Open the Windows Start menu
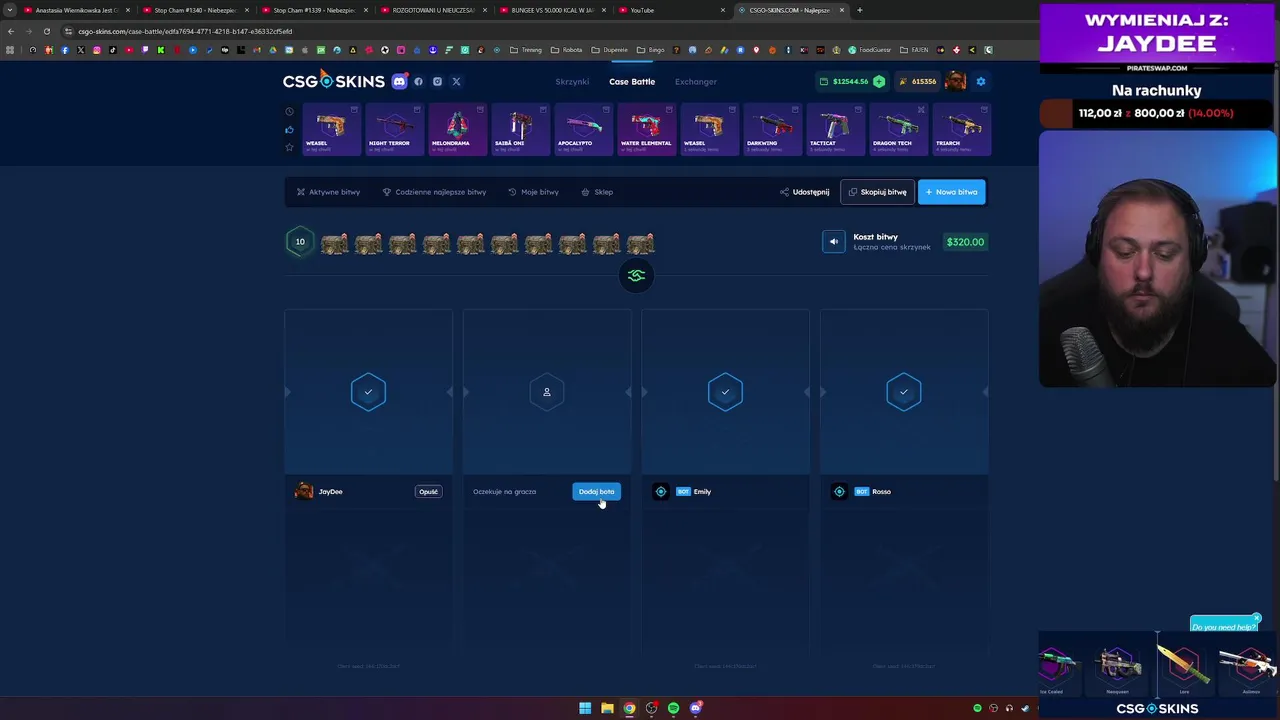Image resolution: width=1280 pixels, height=720 pixels. (585, 708)
